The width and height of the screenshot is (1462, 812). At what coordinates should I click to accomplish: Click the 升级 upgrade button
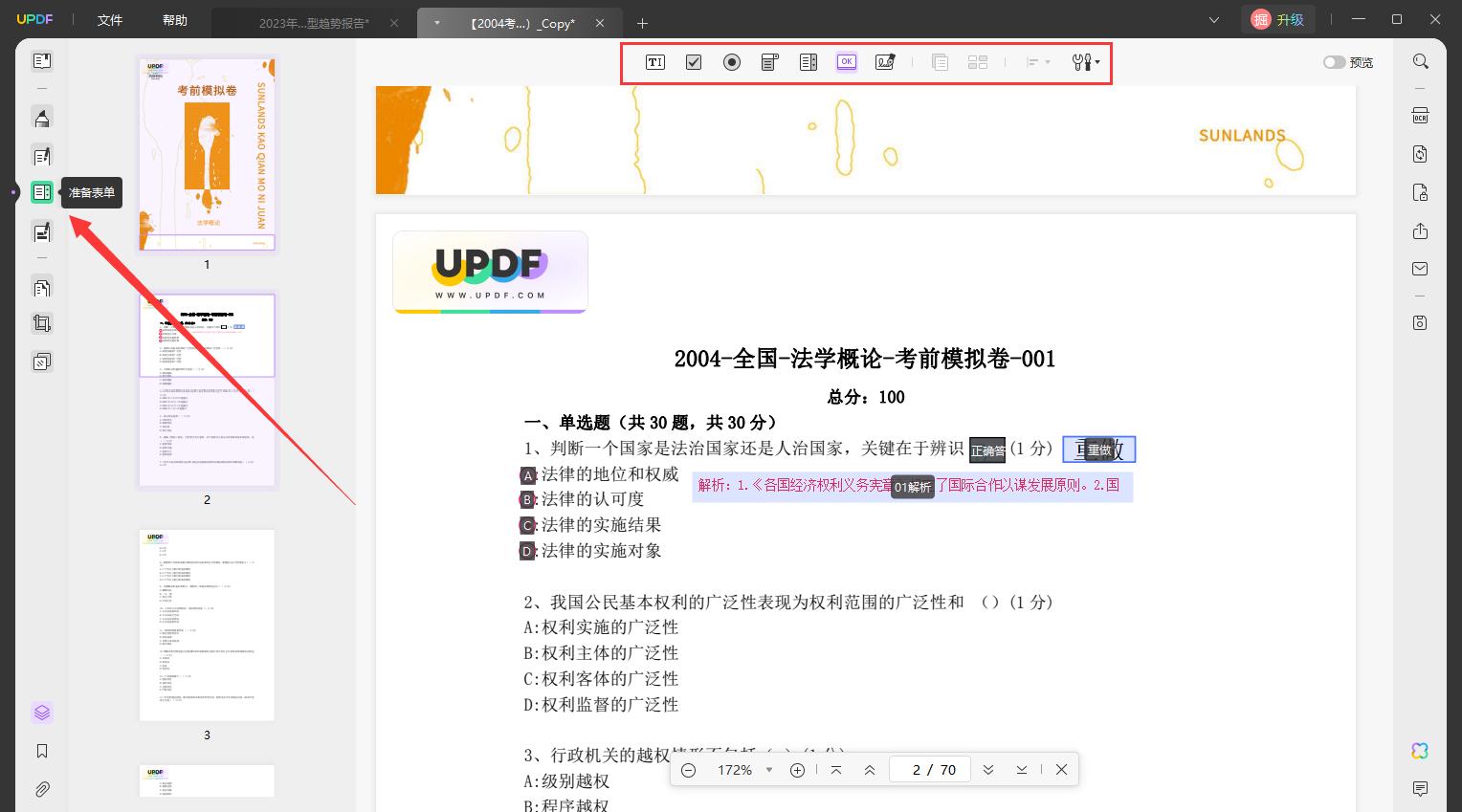click(1279, 19)
